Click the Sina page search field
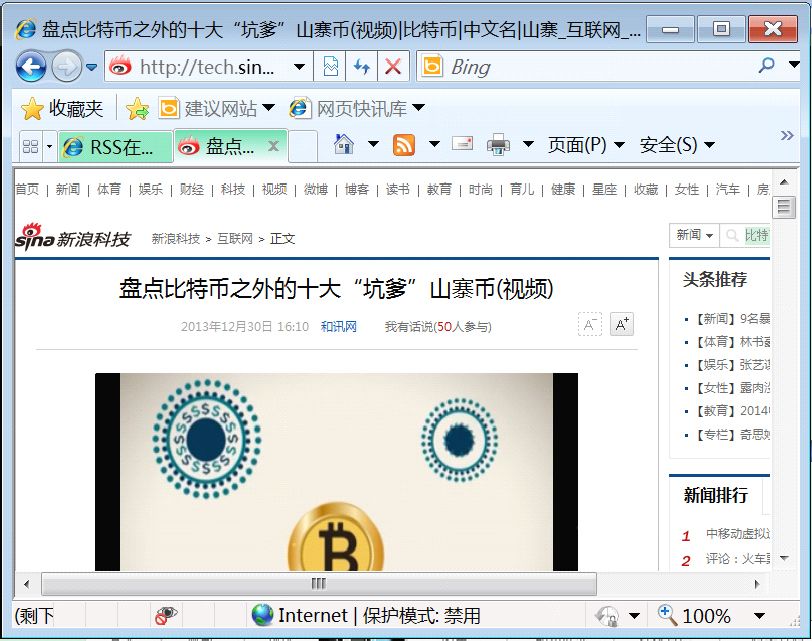The height and width of the screenshot is (641, 812). pos(745,236)
